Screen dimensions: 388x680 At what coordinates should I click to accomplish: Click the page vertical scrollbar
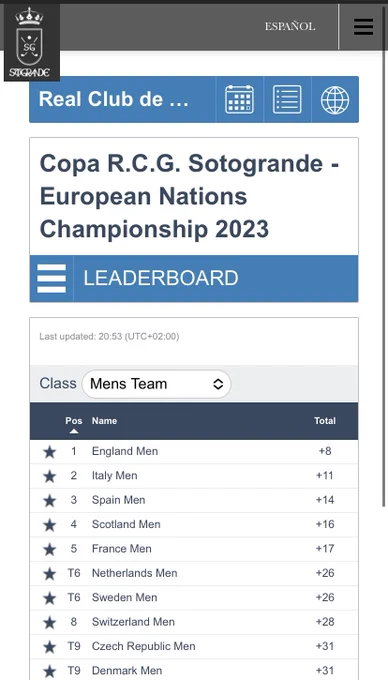pyautogui.click(x=384, y=278)
